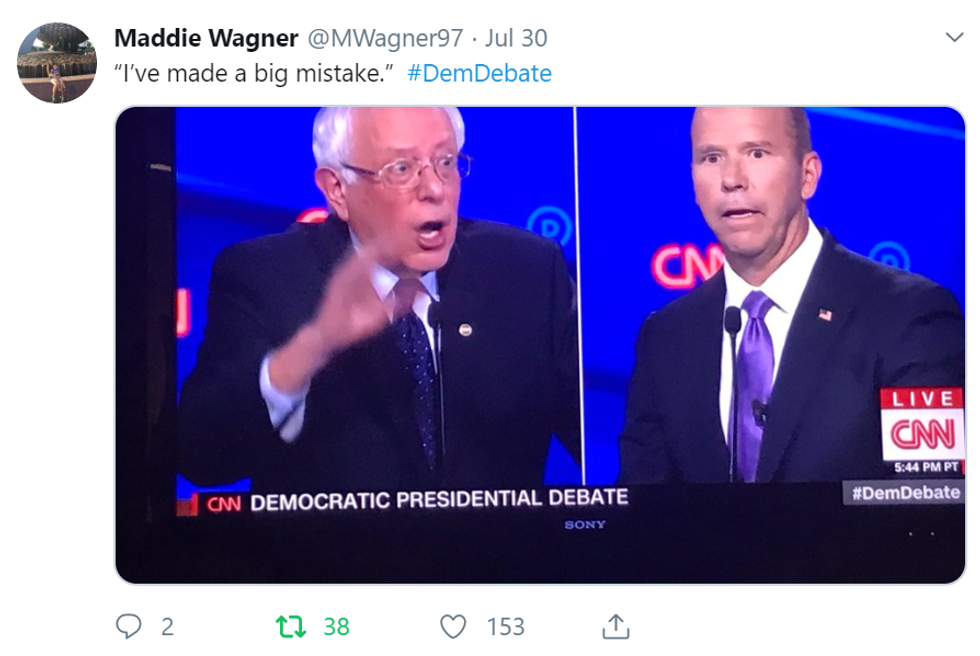Open the share tweet upload icon

click(616, 626)
